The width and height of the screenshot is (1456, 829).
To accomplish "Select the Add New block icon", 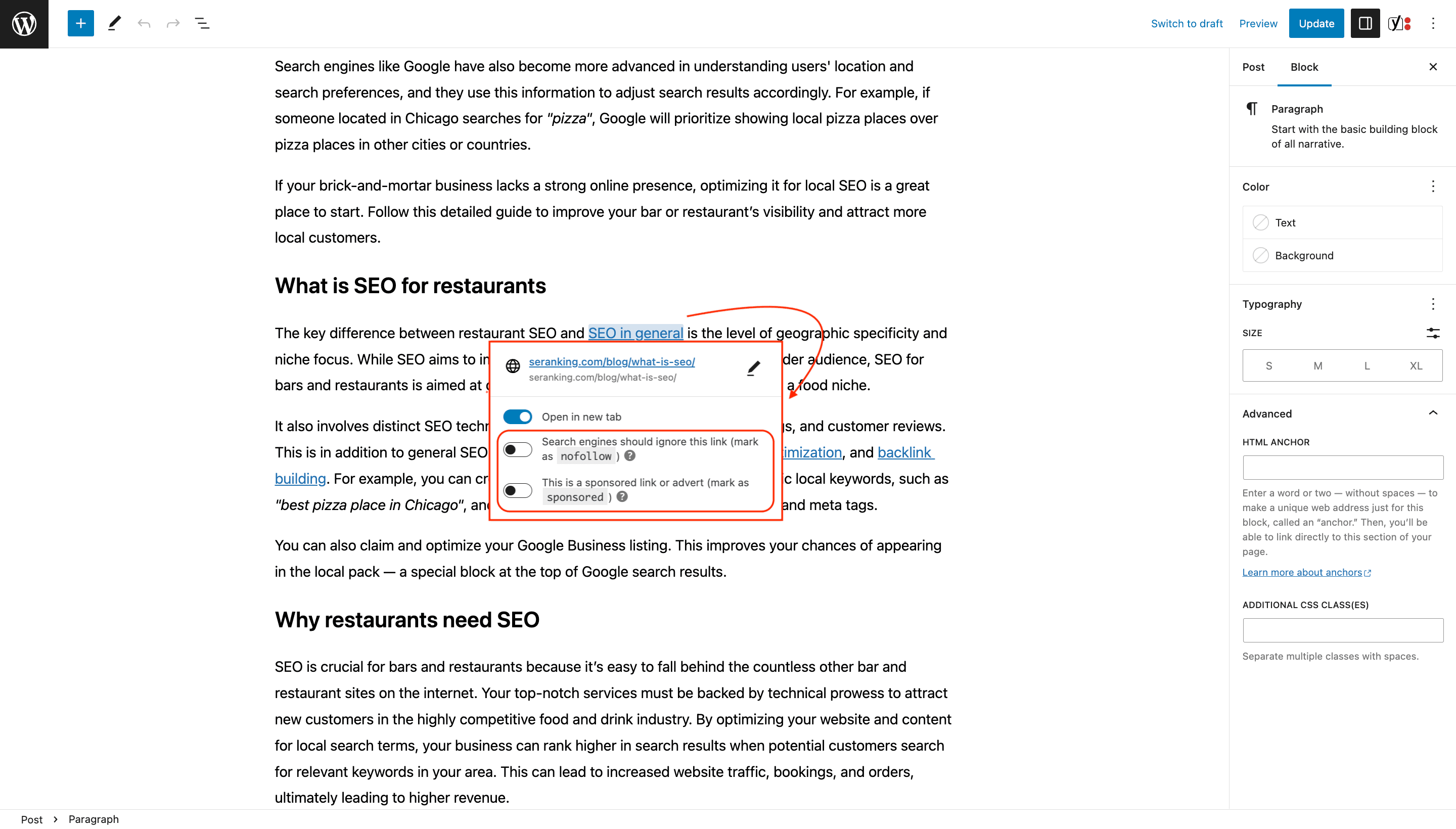I will point(81,24).
